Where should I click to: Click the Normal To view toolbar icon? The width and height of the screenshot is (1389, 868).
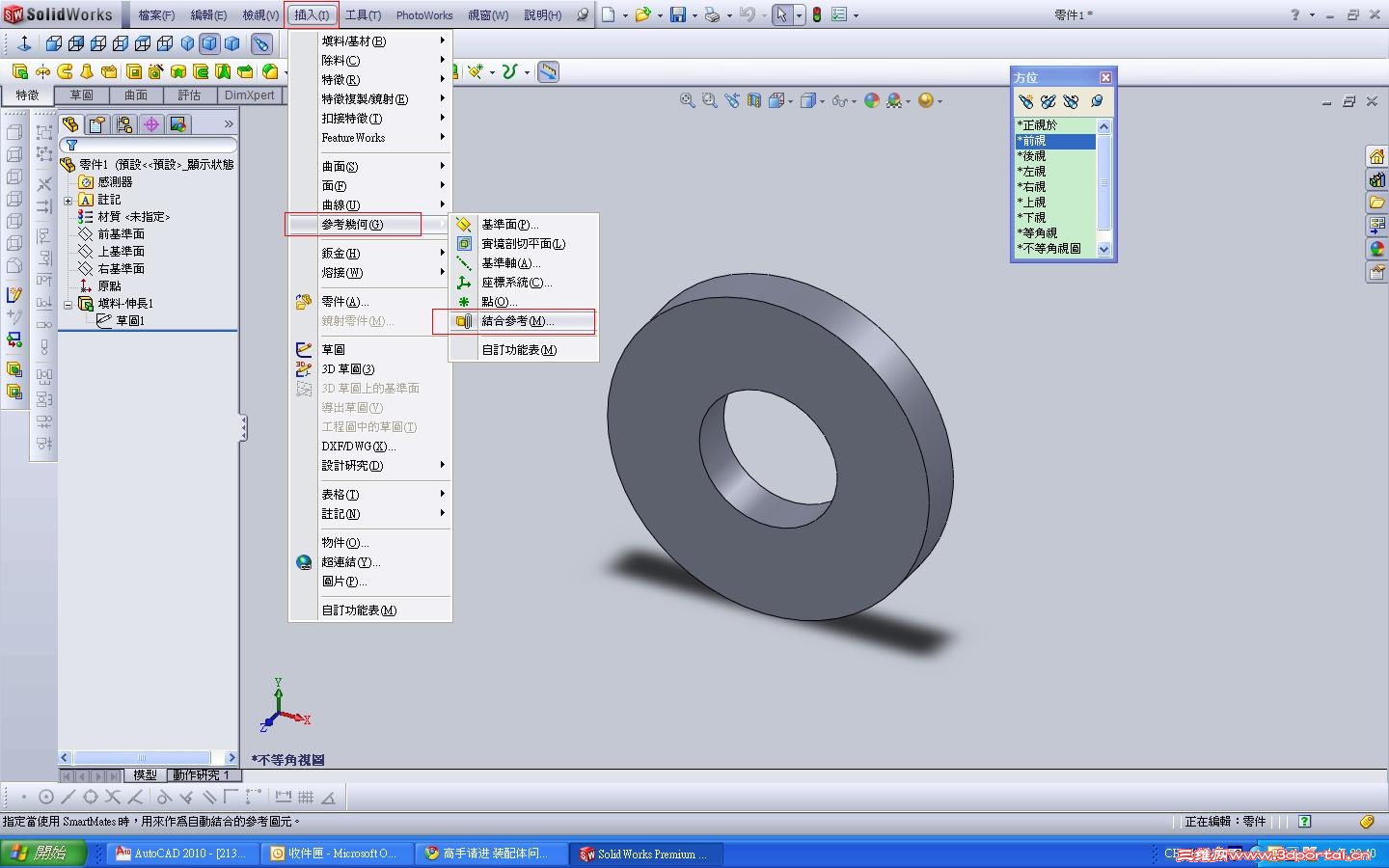tap(25, 43)
